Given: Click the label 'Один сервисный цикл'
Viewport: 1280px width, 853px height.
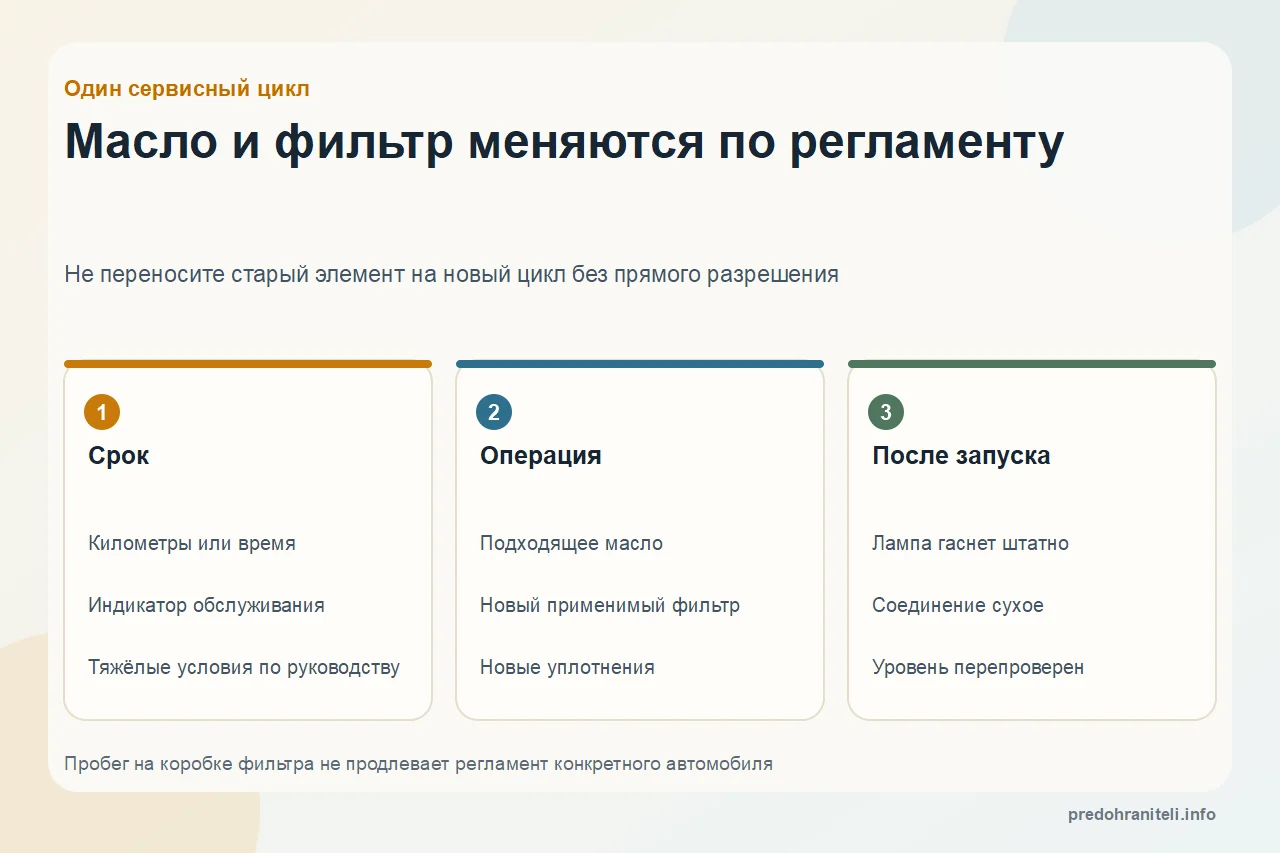Looking at the screenshot, I should [x=187, y=88].
